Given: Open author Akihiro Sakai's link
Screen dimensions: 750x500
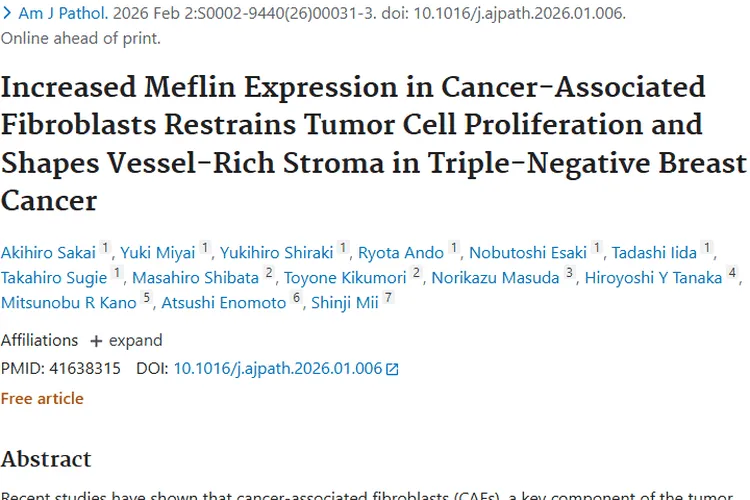Looking at the screenshot, I should 48,253.
